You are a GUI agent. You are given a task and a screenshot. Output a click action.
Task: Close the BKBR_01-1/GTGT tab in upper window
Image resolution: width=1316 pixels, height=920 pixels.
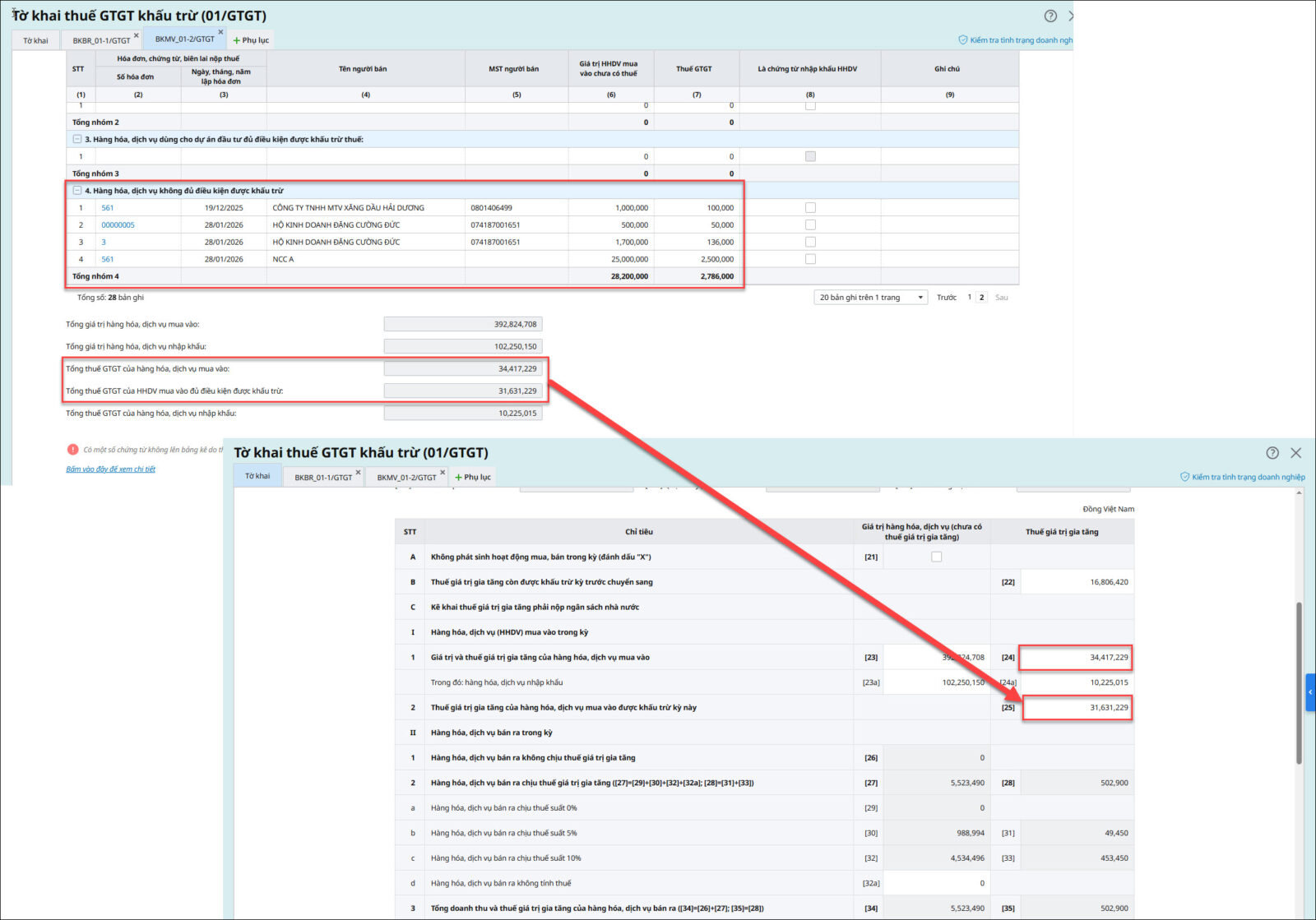click(137, 35)
